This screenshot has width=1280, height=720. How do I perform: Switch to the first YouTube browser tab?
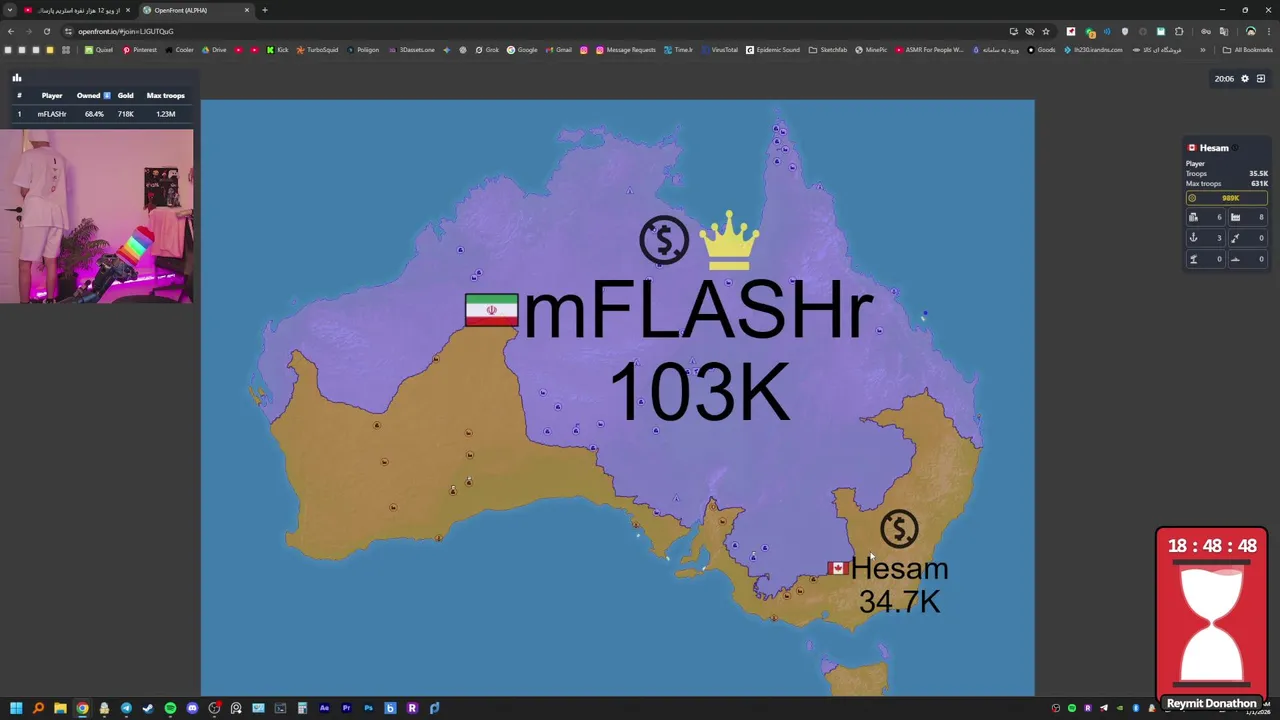click(75, 10)
